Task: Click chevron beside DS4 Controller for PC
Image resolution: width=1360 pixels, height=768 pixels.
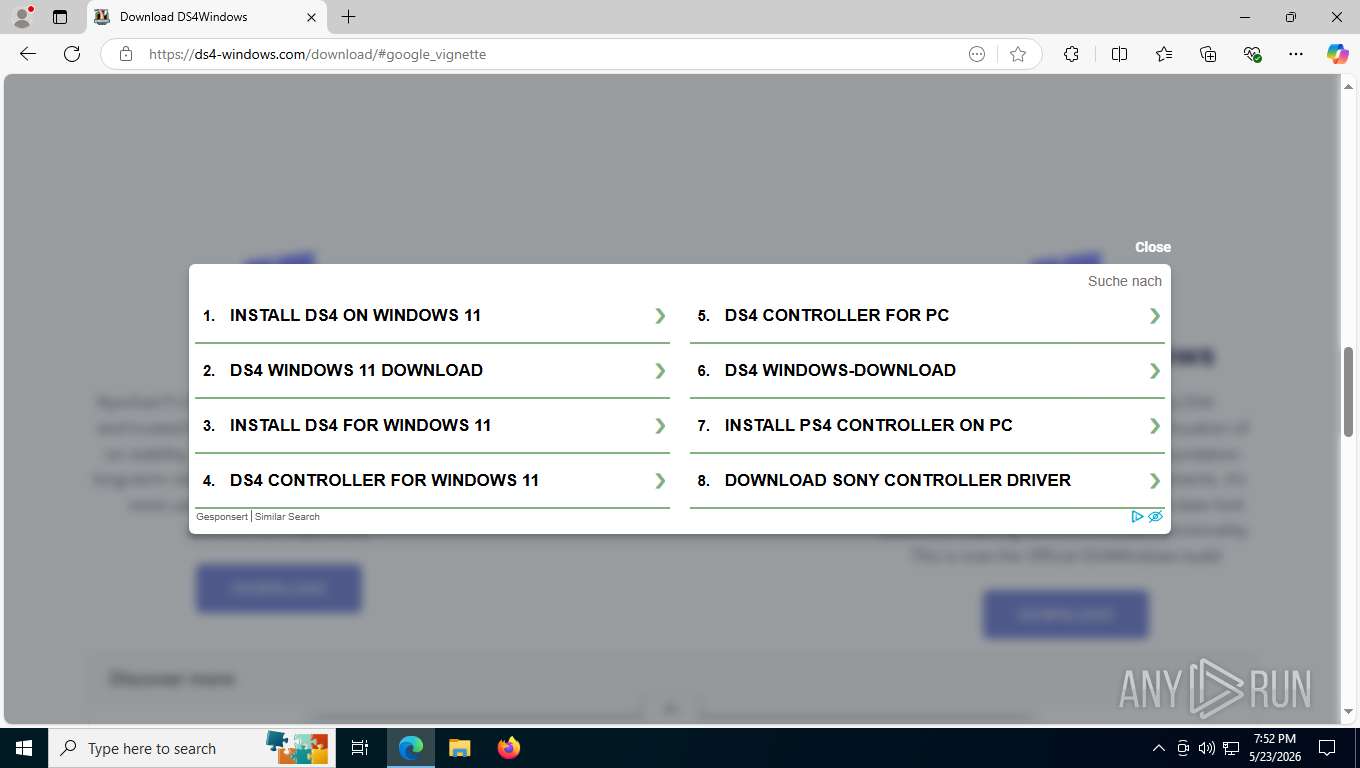Action: click(x=1155, y=315)
